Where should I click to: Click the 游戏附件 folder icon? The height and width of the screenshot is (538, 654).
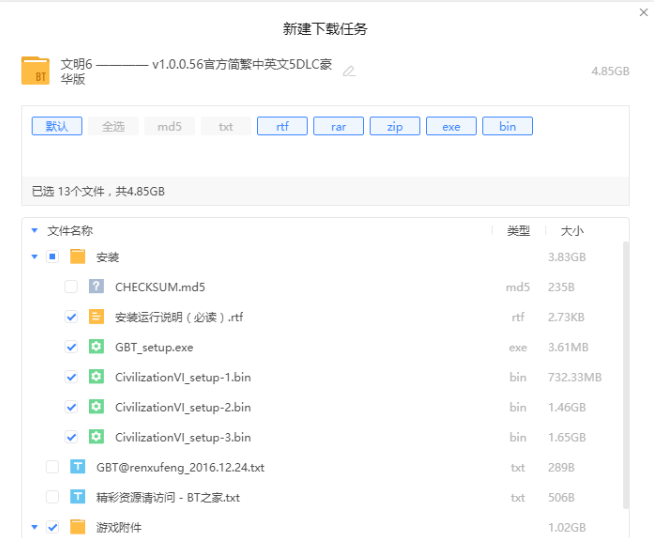[x=77, y=527]
